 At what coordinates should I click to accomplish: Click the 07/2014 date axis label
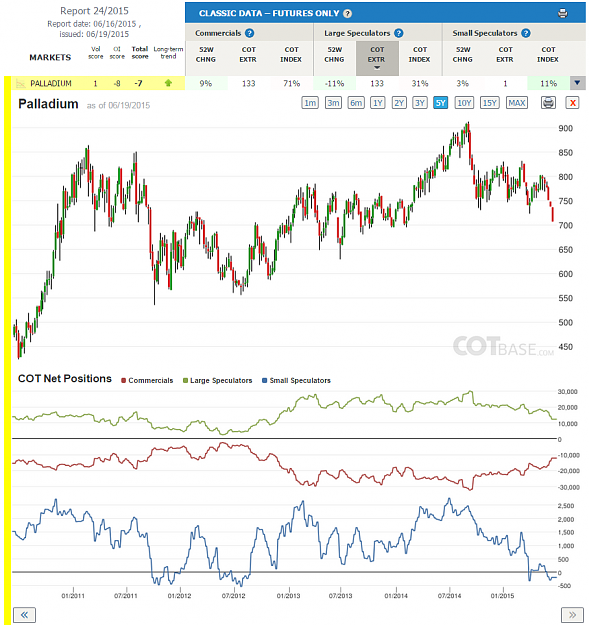click(x=449, y=596)
